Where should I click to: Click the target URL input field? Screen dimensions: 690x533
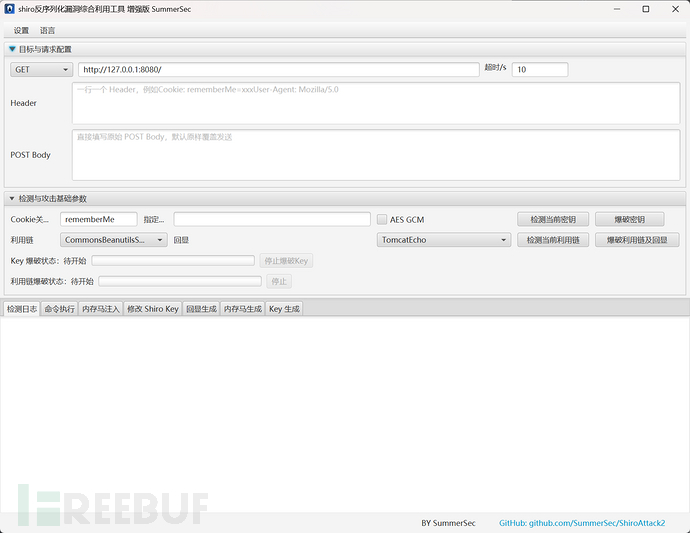pyautogui.click(x=279, y=70)
